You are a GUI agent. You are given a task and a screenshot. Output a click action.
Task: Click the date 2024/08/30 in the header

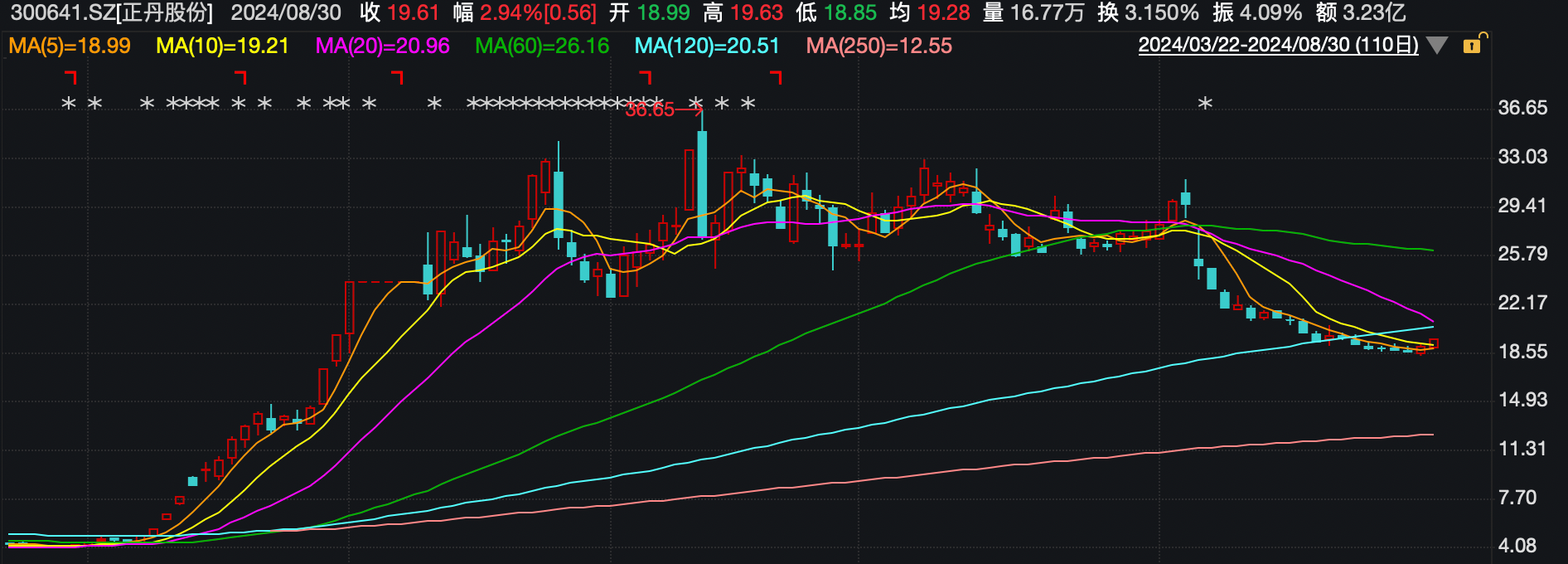click(x=286, y=12)
